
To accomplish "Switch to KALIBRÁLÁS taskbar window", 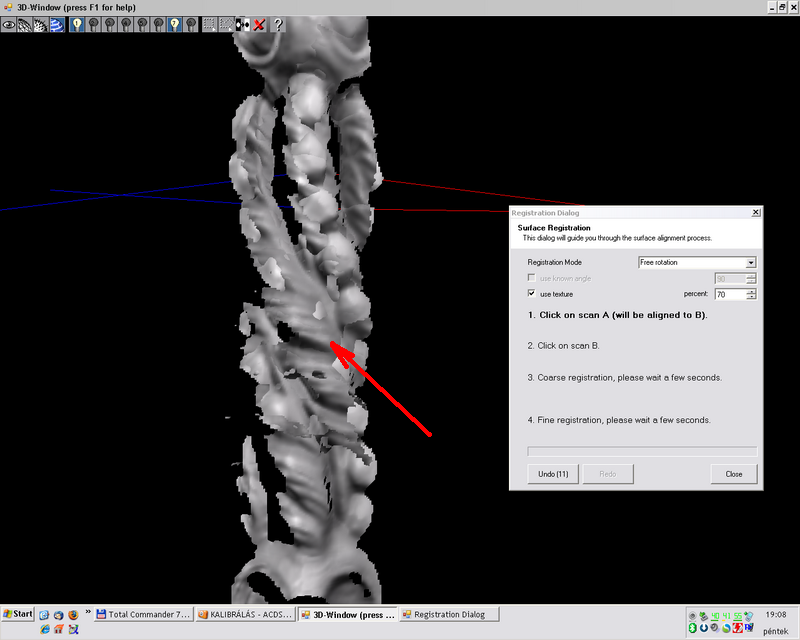I will tap(246, 614).
